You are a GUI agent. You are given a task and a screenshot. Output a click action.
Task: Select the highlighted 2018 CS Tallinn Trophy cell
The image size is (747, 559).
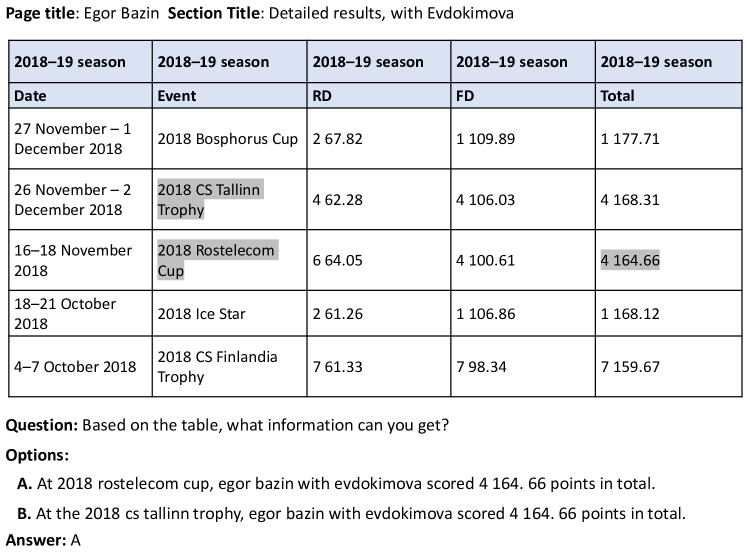(x=229, y=199)
